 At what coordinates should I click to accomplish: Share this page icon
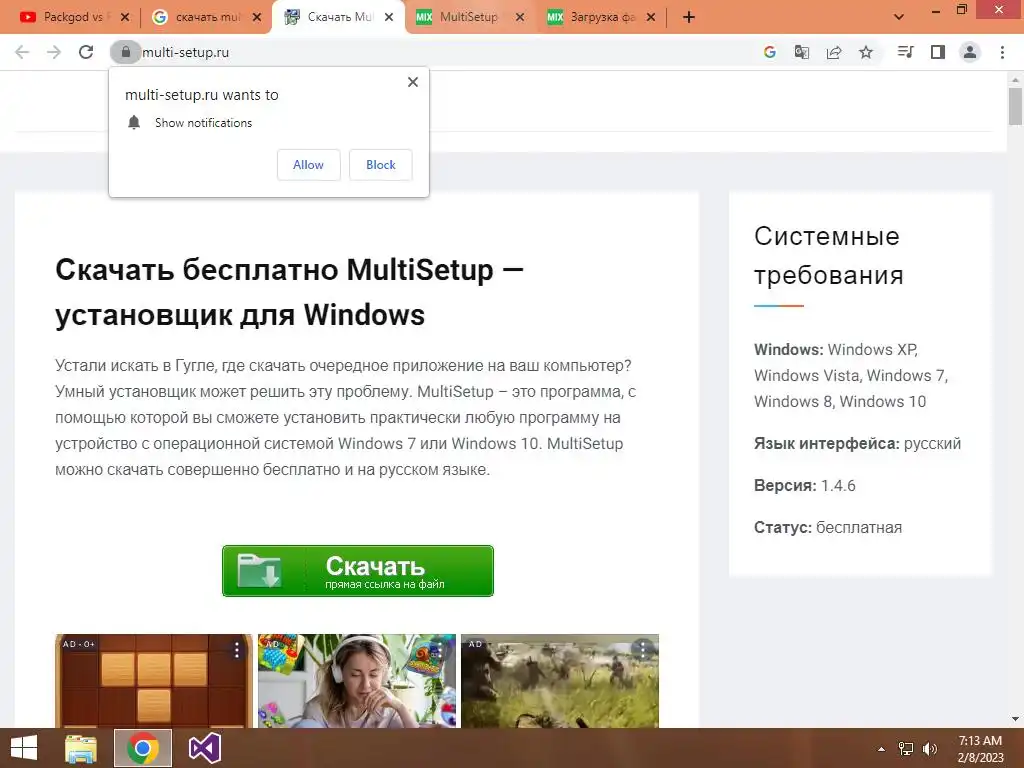tap(834, 52)
